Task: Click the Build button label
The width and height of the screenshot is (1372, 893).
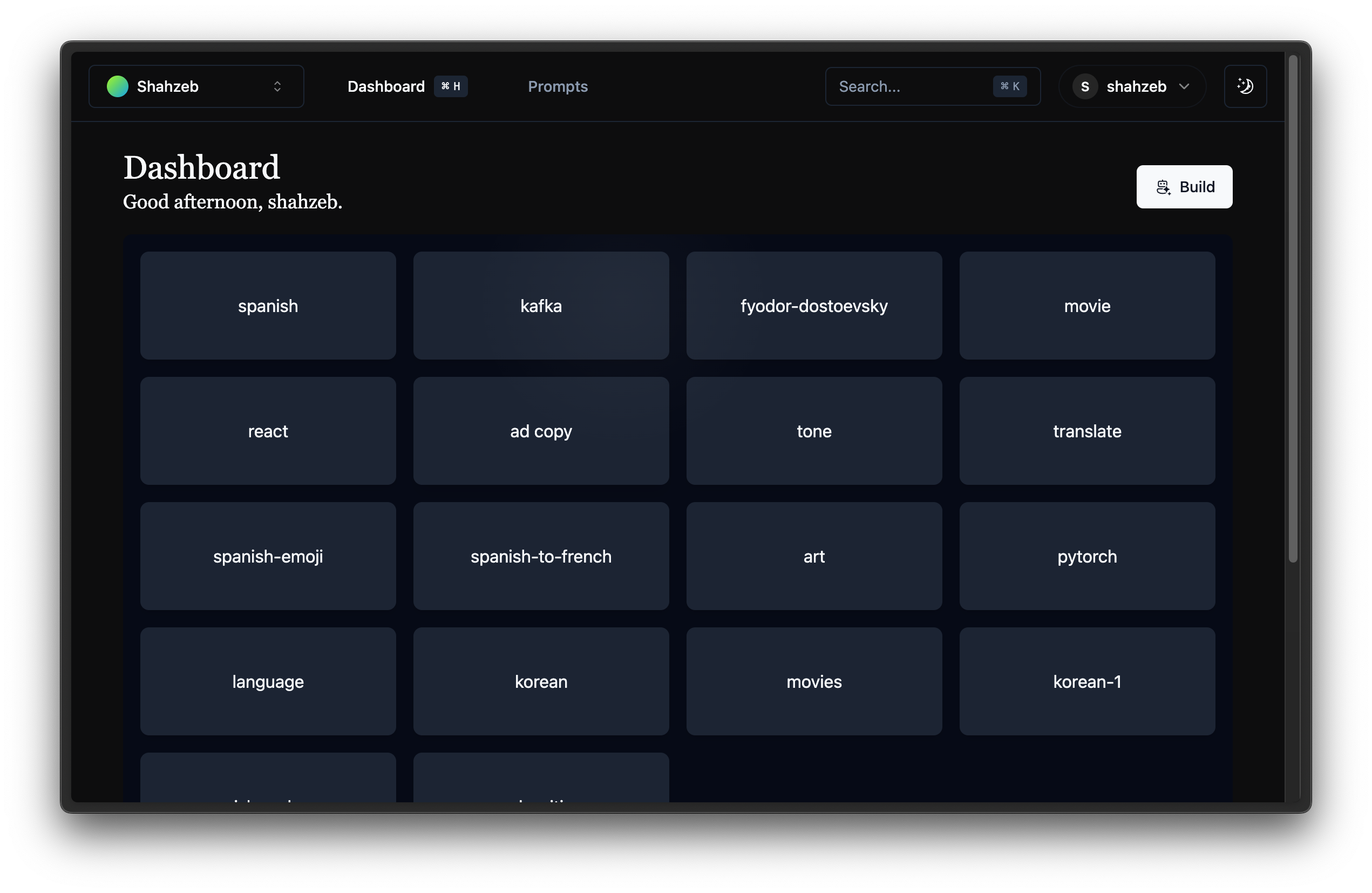Action: point(1197,187)
